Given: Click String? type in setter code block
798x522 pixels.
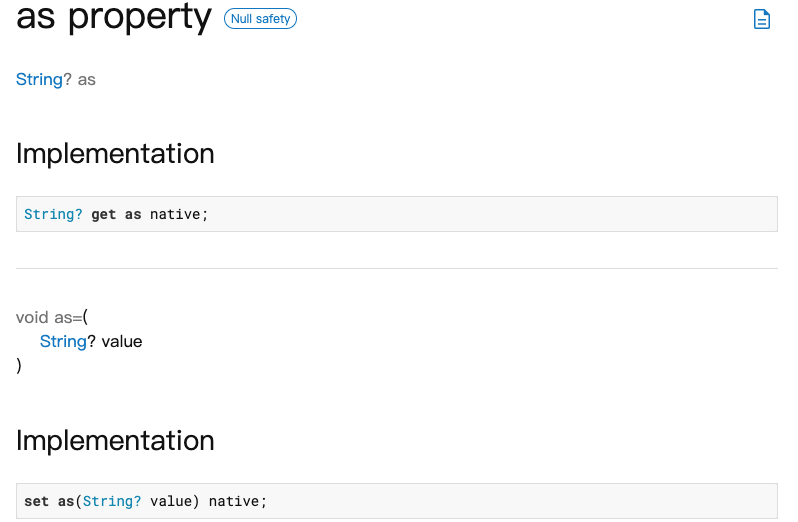Looking at the screenshot, I should click(112, 501).
